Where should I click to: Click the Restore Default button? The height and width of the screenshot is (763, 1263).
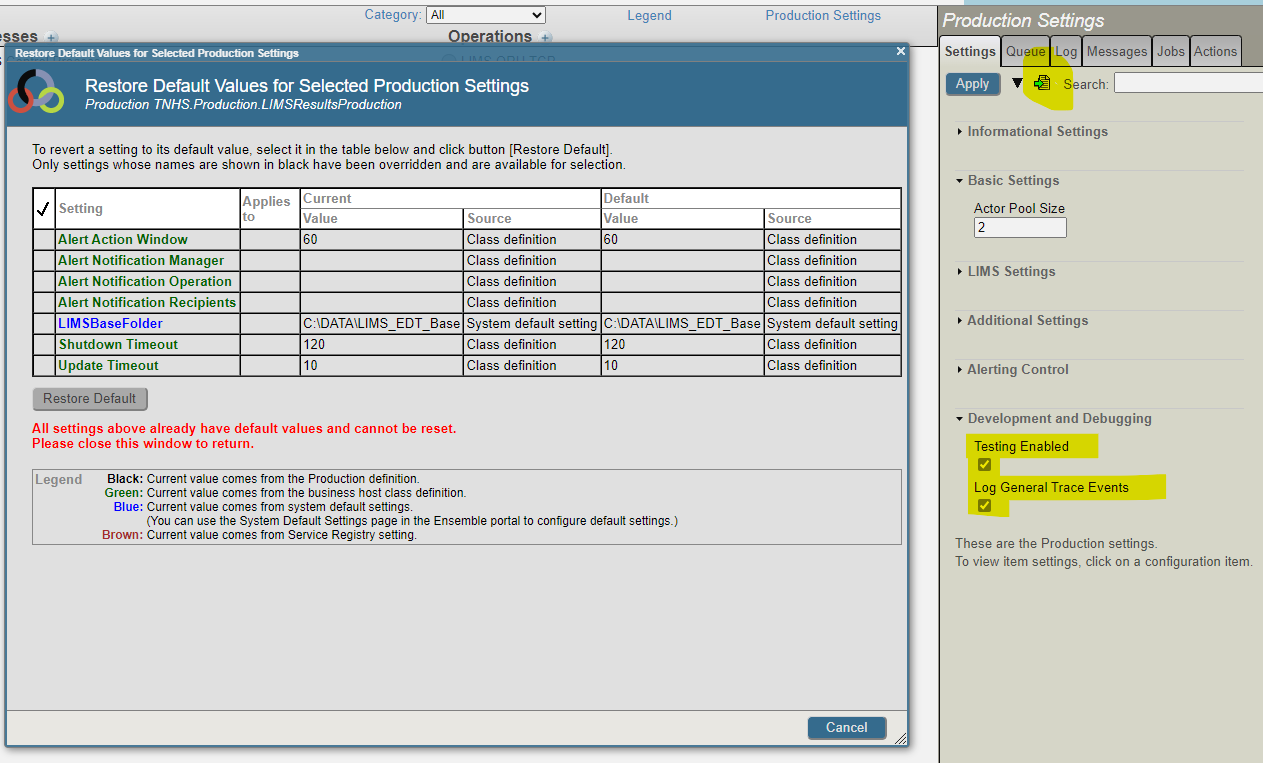(x=90, y=398)
